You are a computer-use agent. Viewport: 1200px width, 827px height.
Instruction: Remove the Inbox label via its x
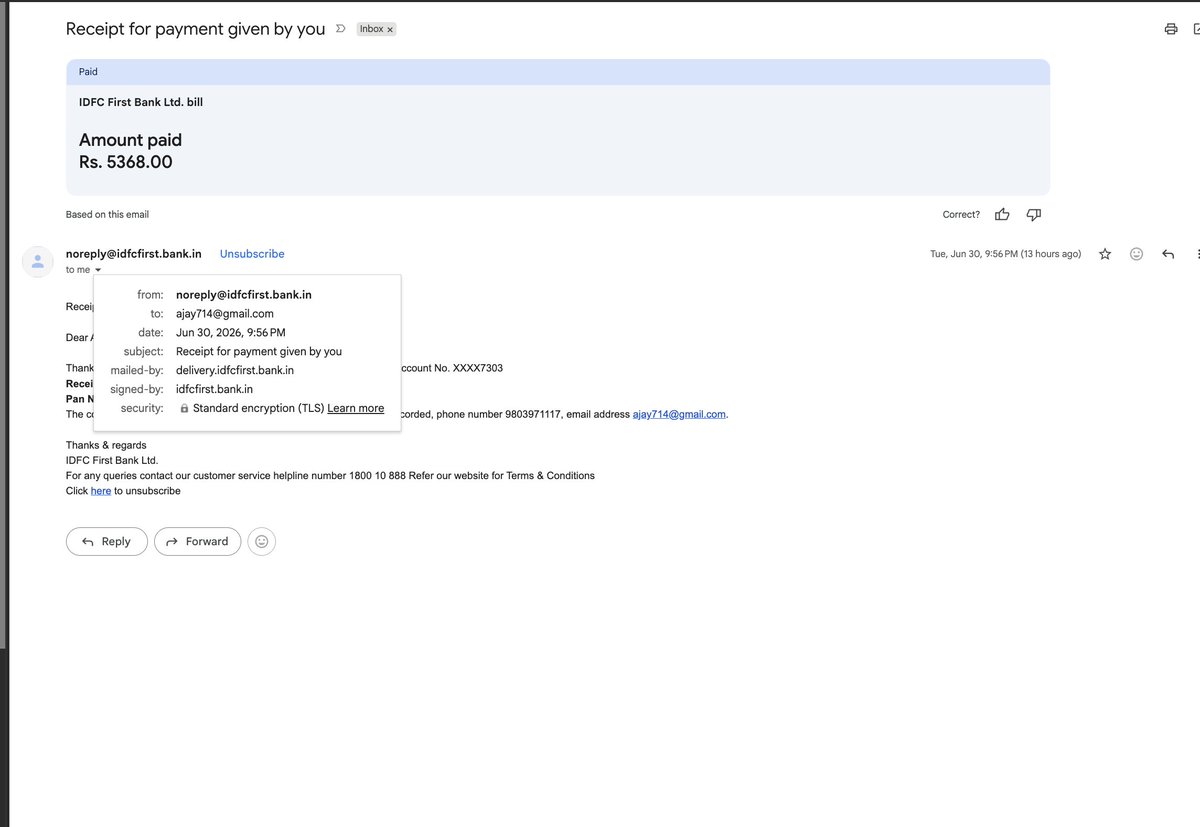pos(390,30)
